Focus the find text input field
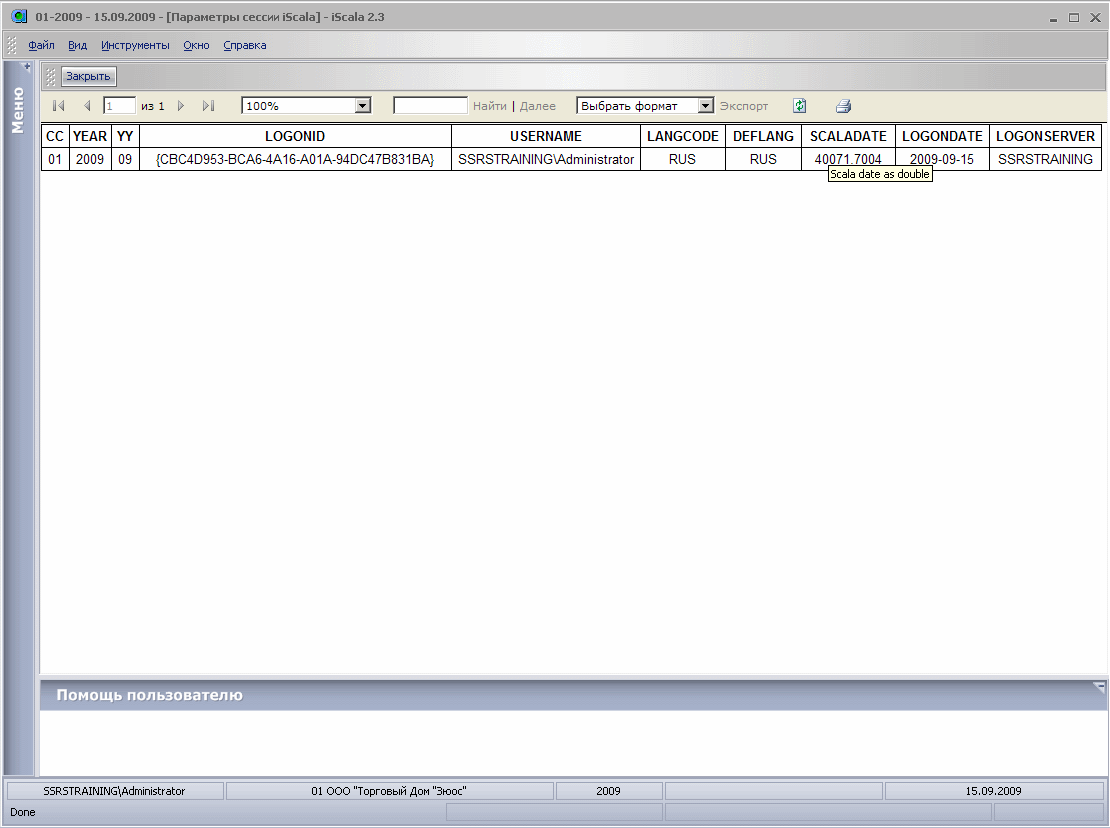 tap(430, 106)
